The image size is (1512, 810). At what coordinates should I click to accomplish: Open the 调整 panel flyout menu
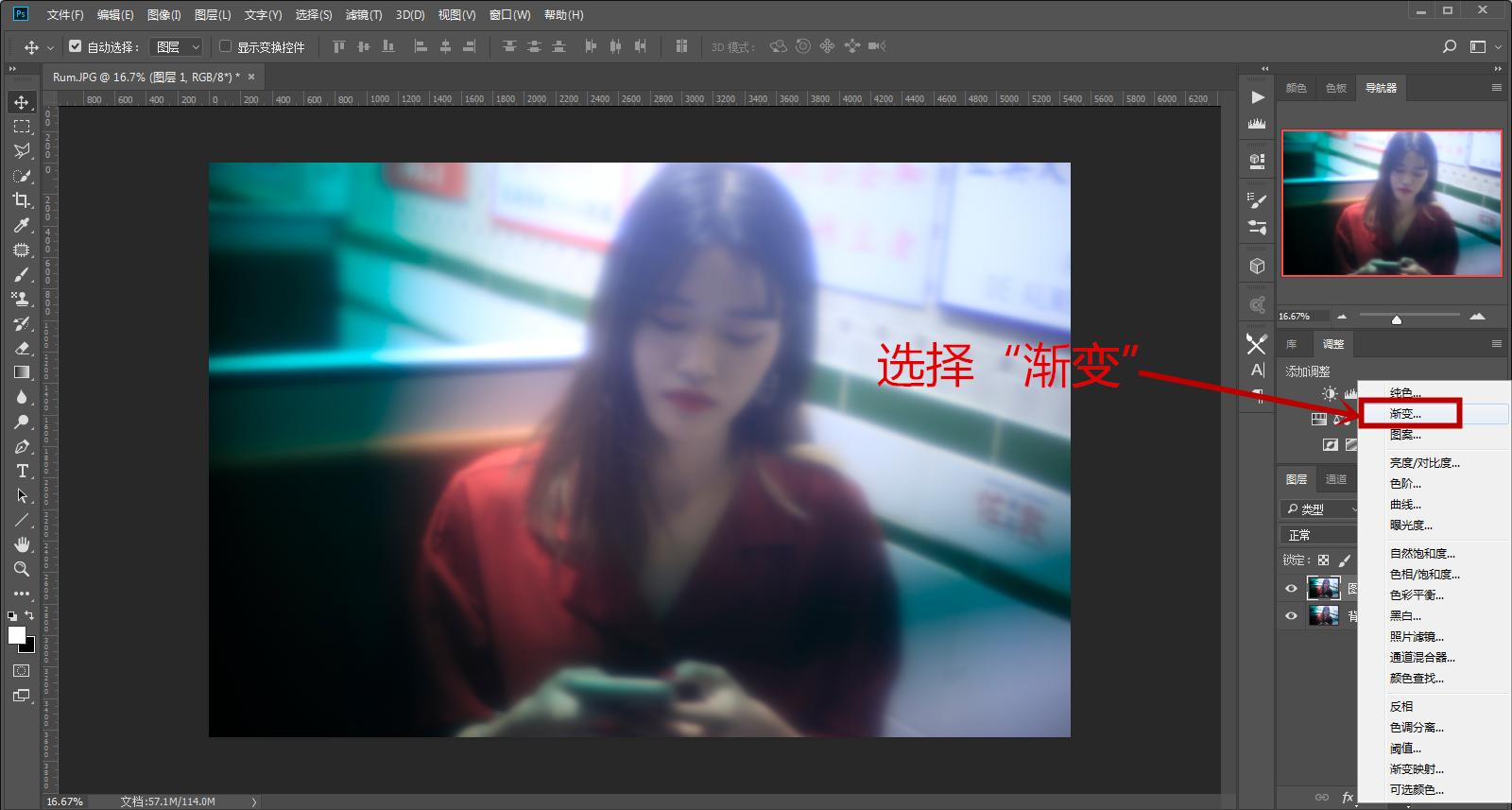(x=1497, y=343)
